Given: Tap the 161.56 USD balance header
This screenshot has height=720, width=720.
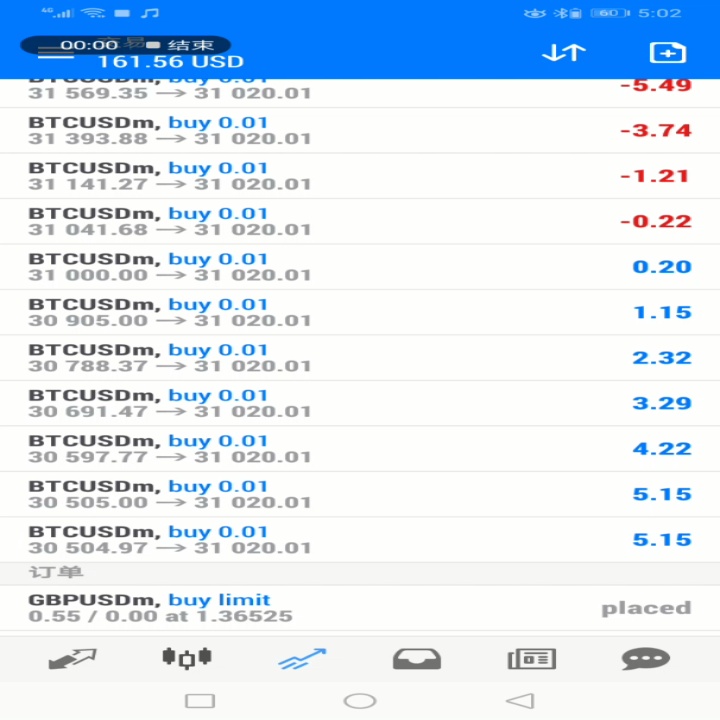Looking at the screenshot, I should point(170,62).
